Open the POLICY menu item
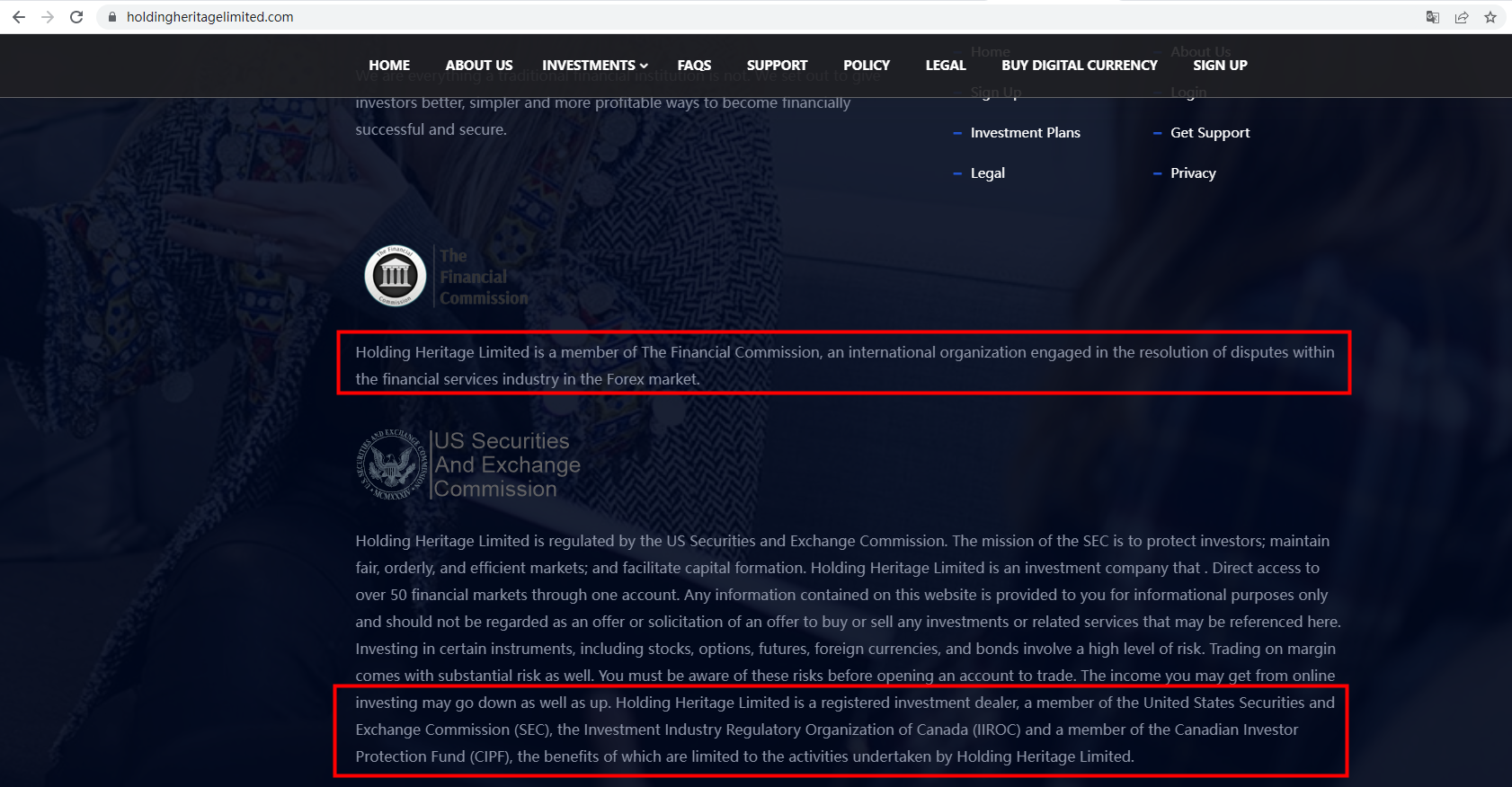Image resolution: width=1512 pixels, height=787 pixels. coord(867,66)
